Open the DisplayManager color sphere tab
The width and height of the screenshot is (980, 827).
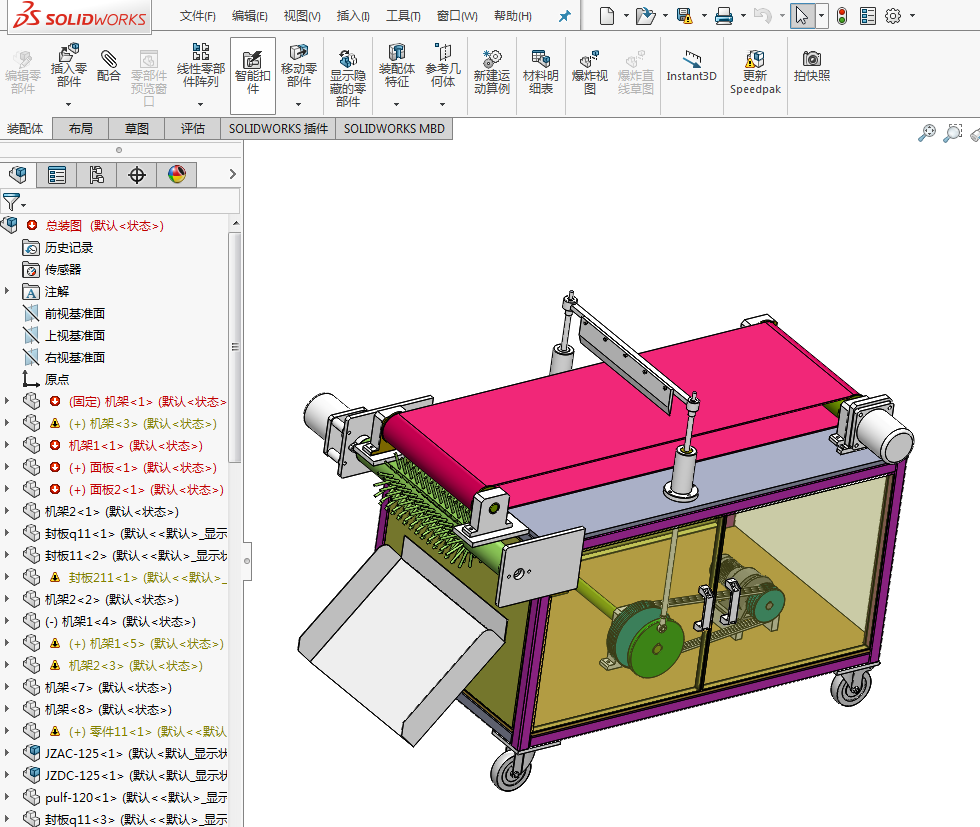(177, 175)
